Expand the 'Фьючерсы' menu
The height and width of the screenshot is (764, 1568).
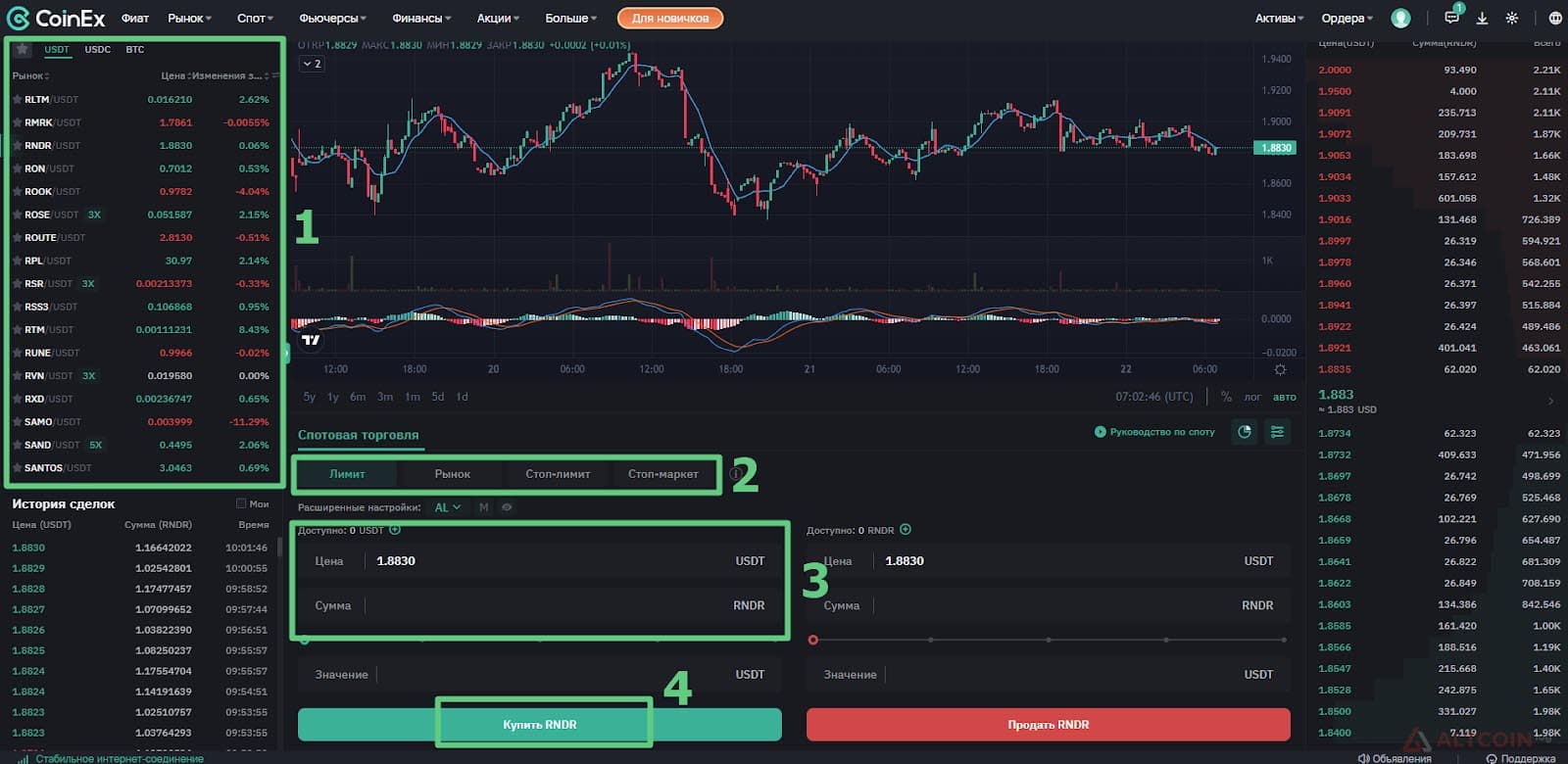coord(332,18)
